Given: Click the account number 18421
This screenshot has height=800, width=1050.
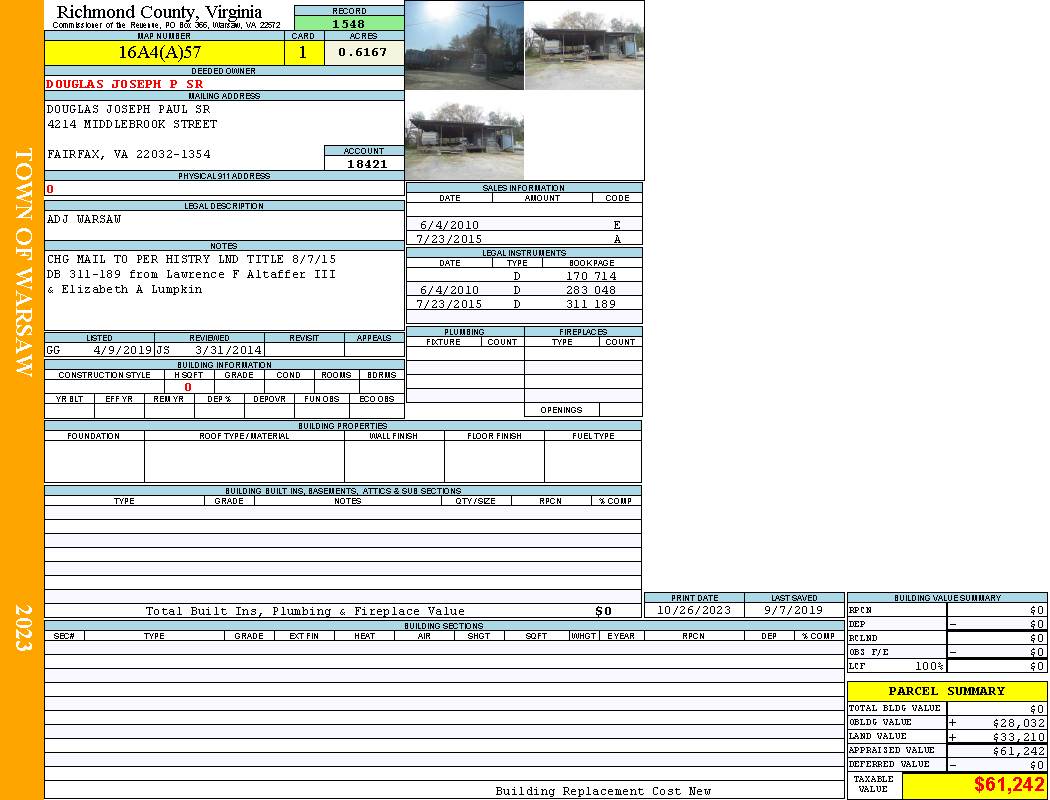Looking at the screenshot, I should pyautogui.click(x=366, y=163).
